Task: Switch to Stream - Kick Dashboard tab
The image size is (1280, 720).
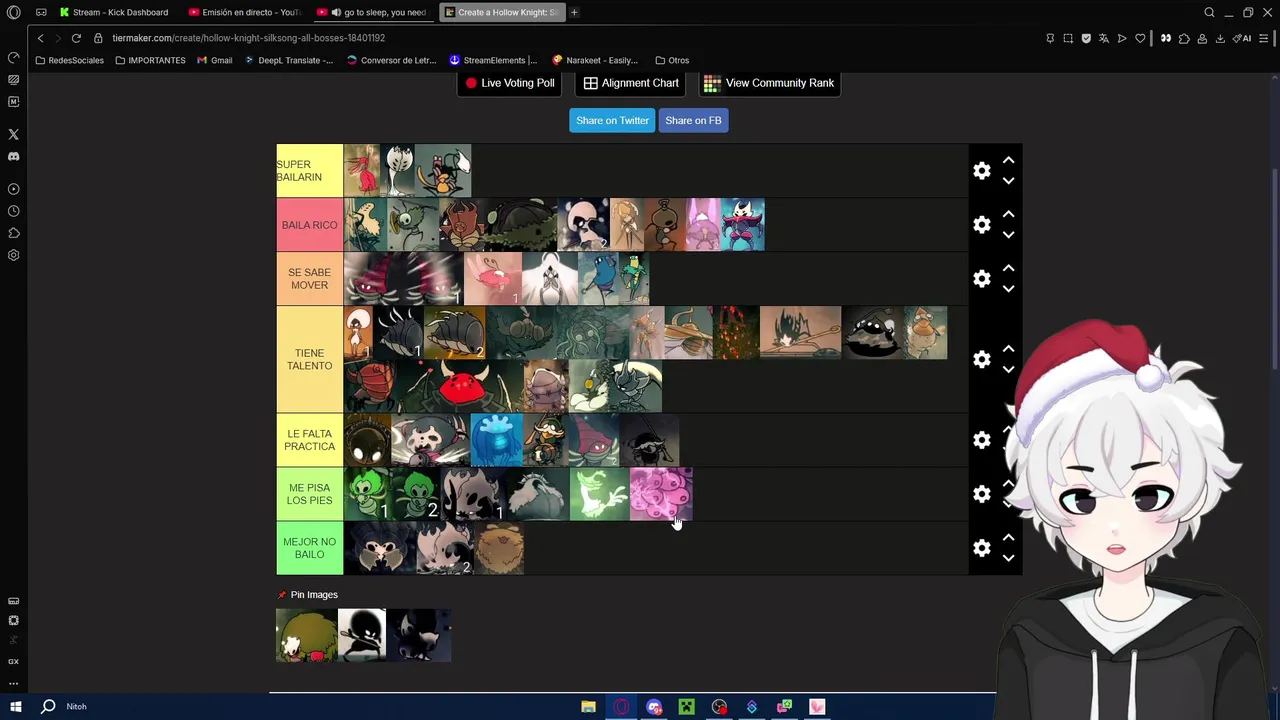Action: pyautogui.click(x=114, y=12)
